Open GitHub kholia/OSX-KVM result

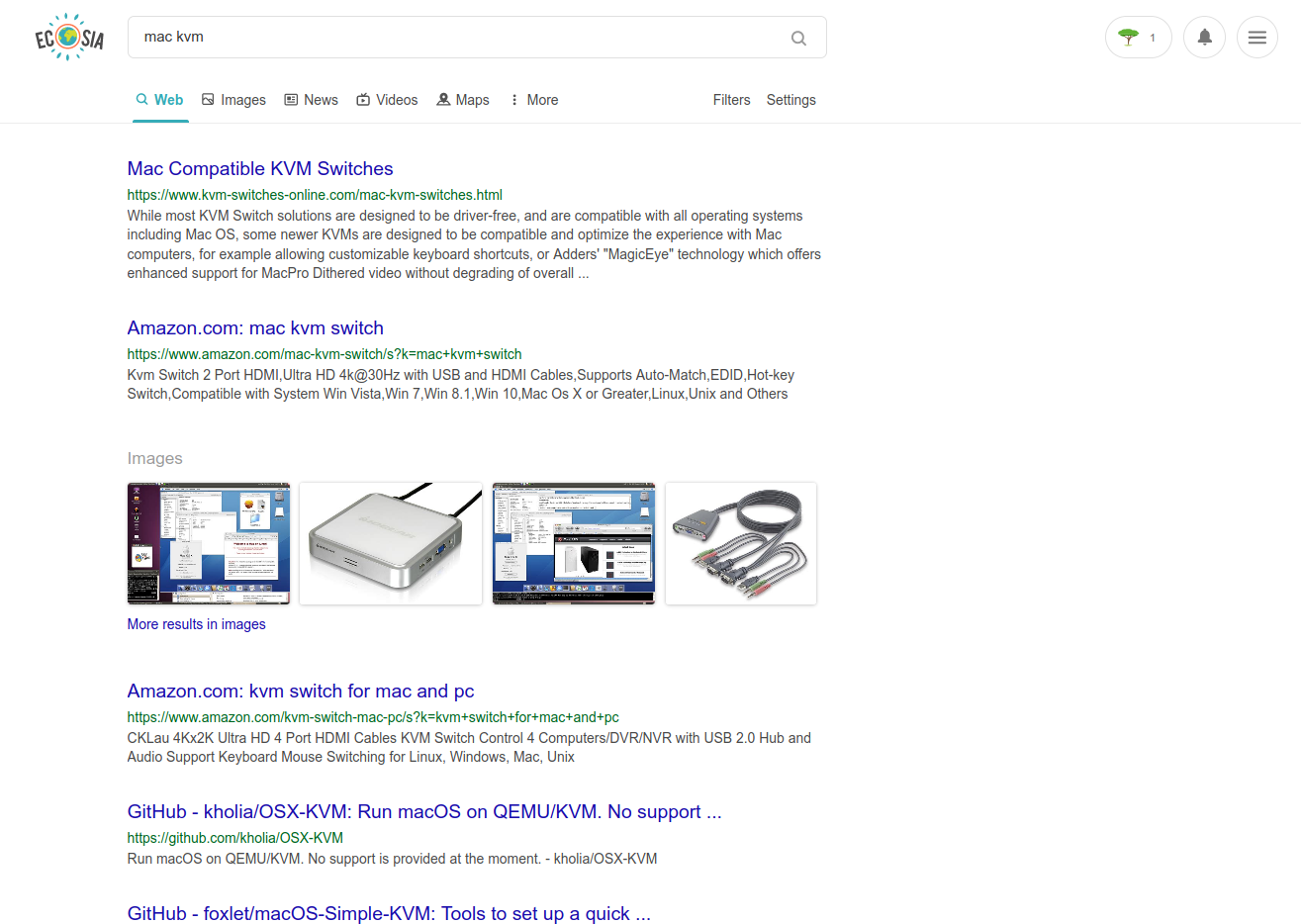point(424,812)
